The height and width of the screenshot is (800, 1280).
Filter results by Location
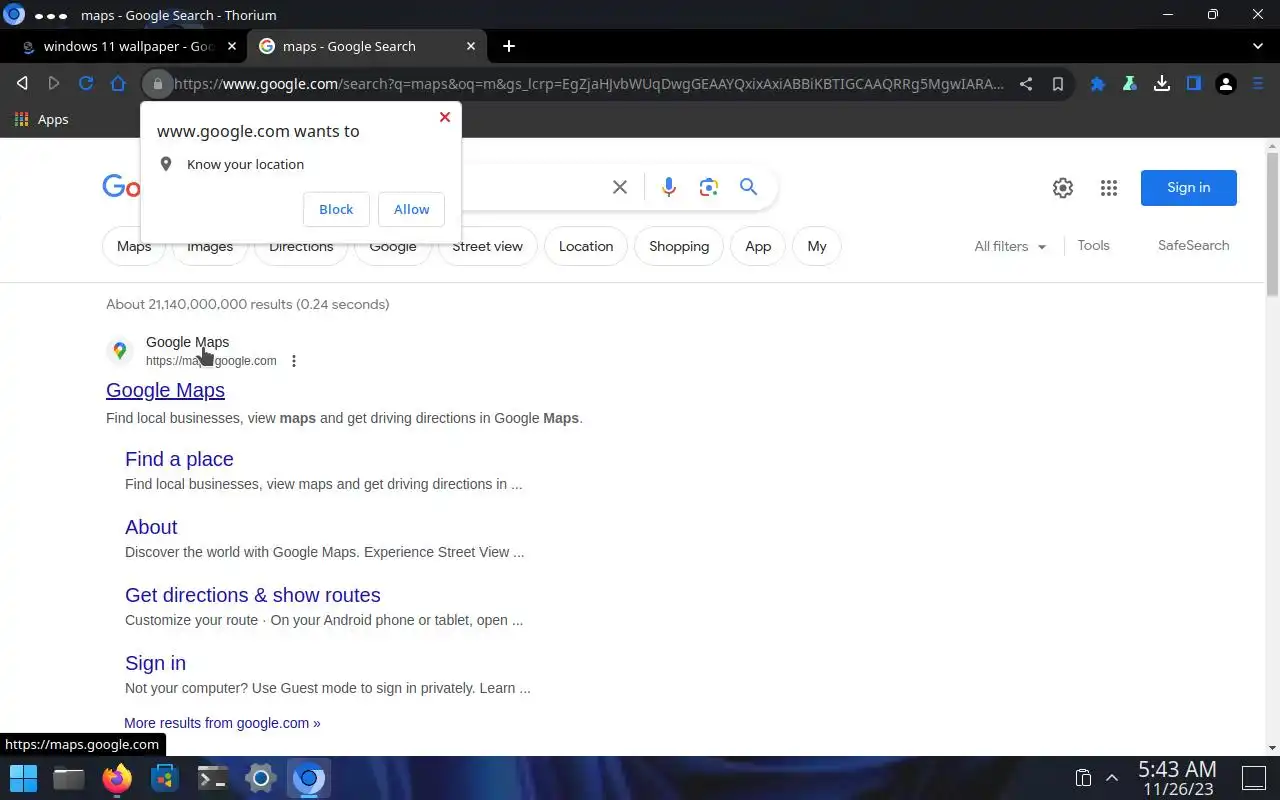coord(586,246)
